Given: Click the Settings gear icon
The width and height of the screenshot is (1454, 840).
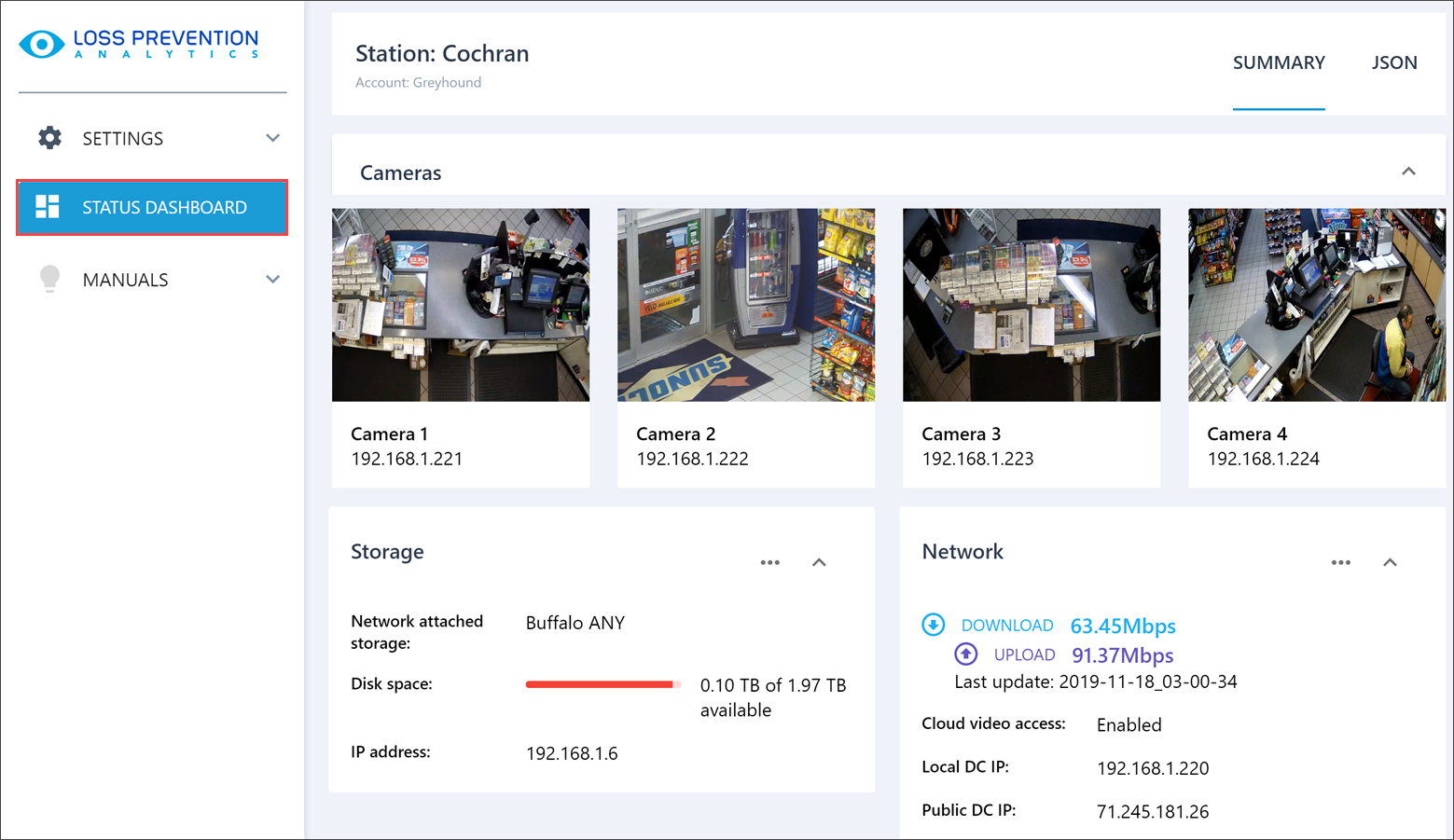Looking at the screenshot, I should point(49,138).
